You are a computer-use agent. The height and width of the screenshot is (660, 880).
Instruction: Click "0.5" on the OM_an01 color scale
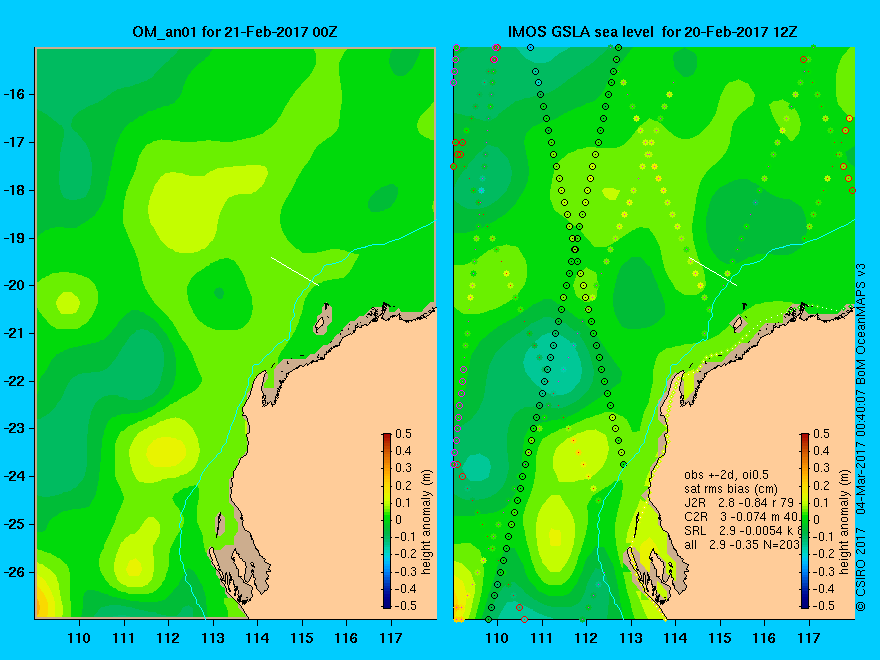click(x=404, y=434)
